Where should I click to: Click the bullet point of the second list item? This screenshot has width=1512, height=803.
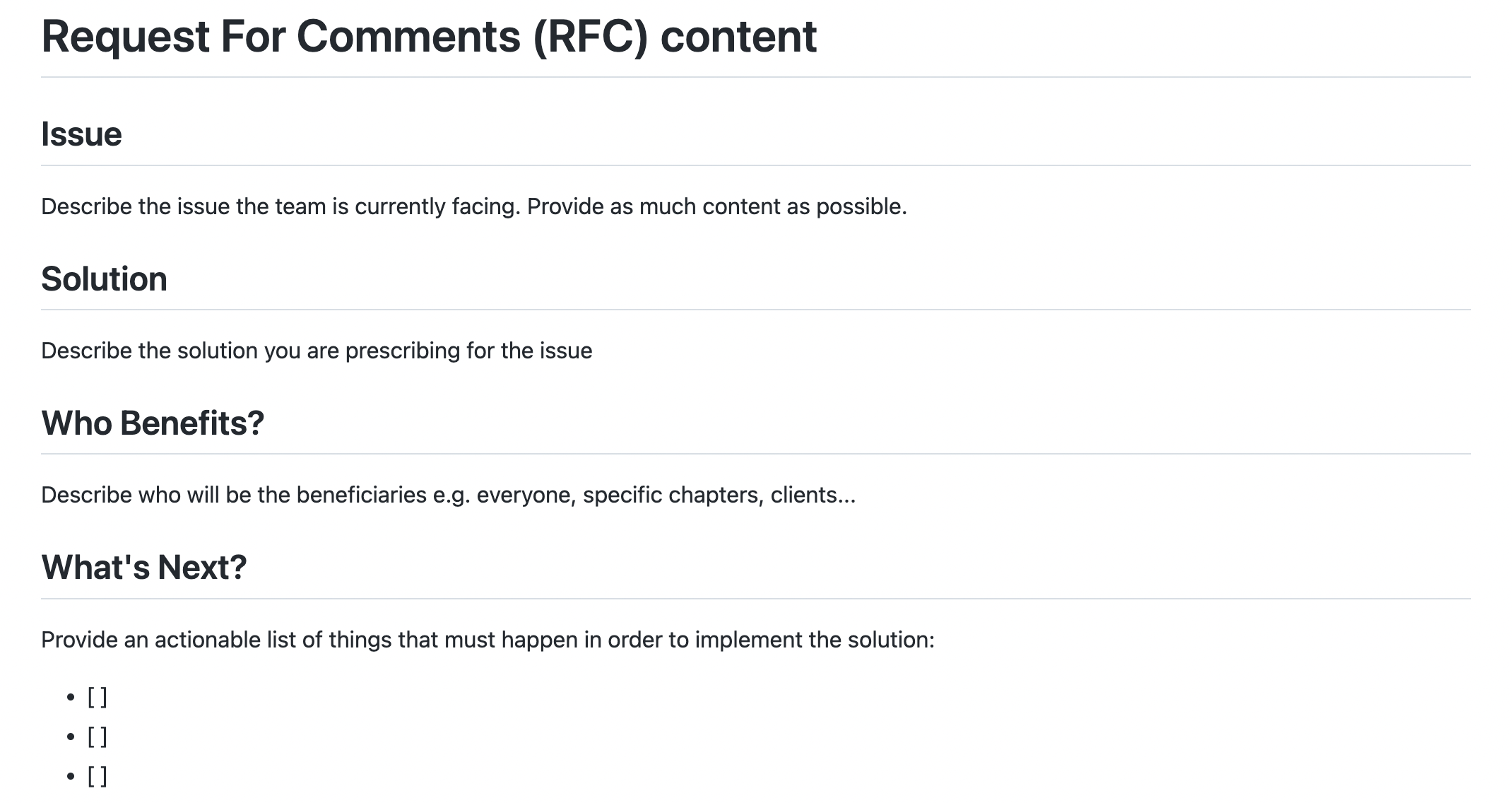pyautogui.click(x=71, y=738)
